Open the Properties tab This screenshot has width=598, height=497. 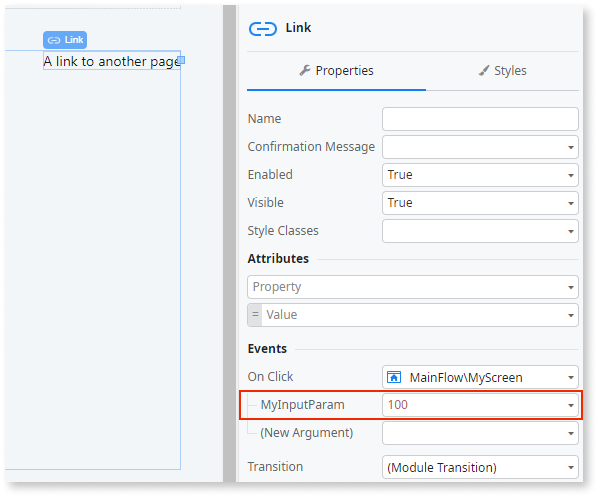coord(336,71)
